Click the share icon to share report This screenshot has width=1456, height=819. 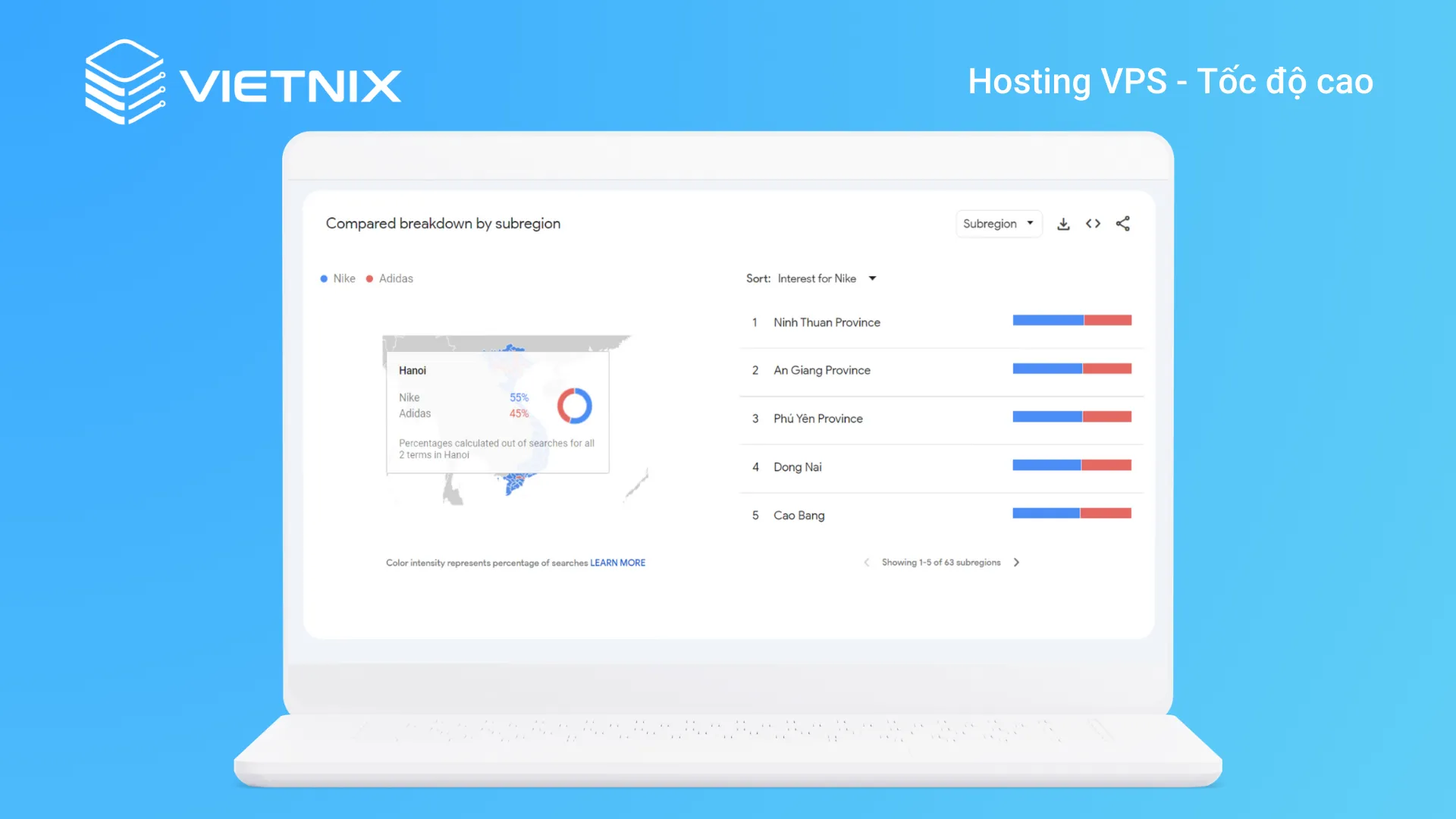(x=1124, y=223)
